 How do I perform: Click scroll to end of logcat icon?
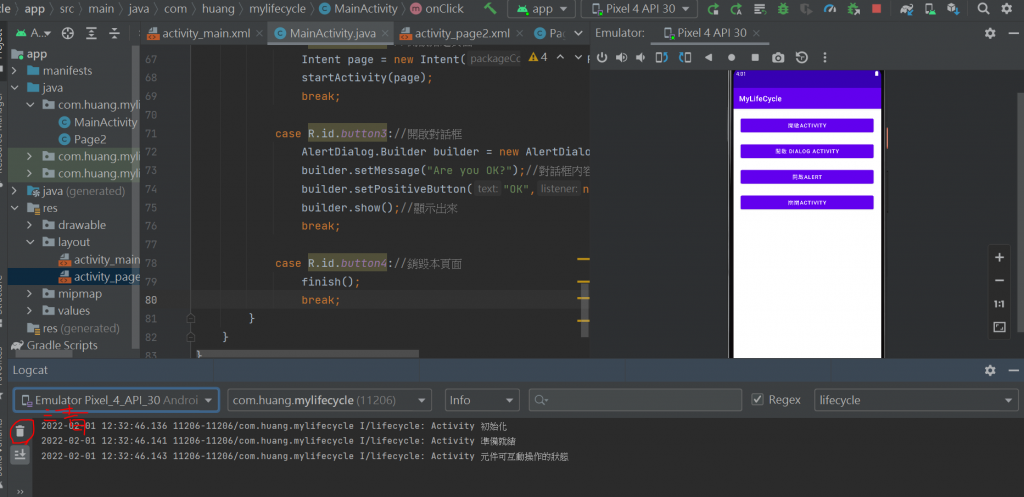(x=20, y=455)
